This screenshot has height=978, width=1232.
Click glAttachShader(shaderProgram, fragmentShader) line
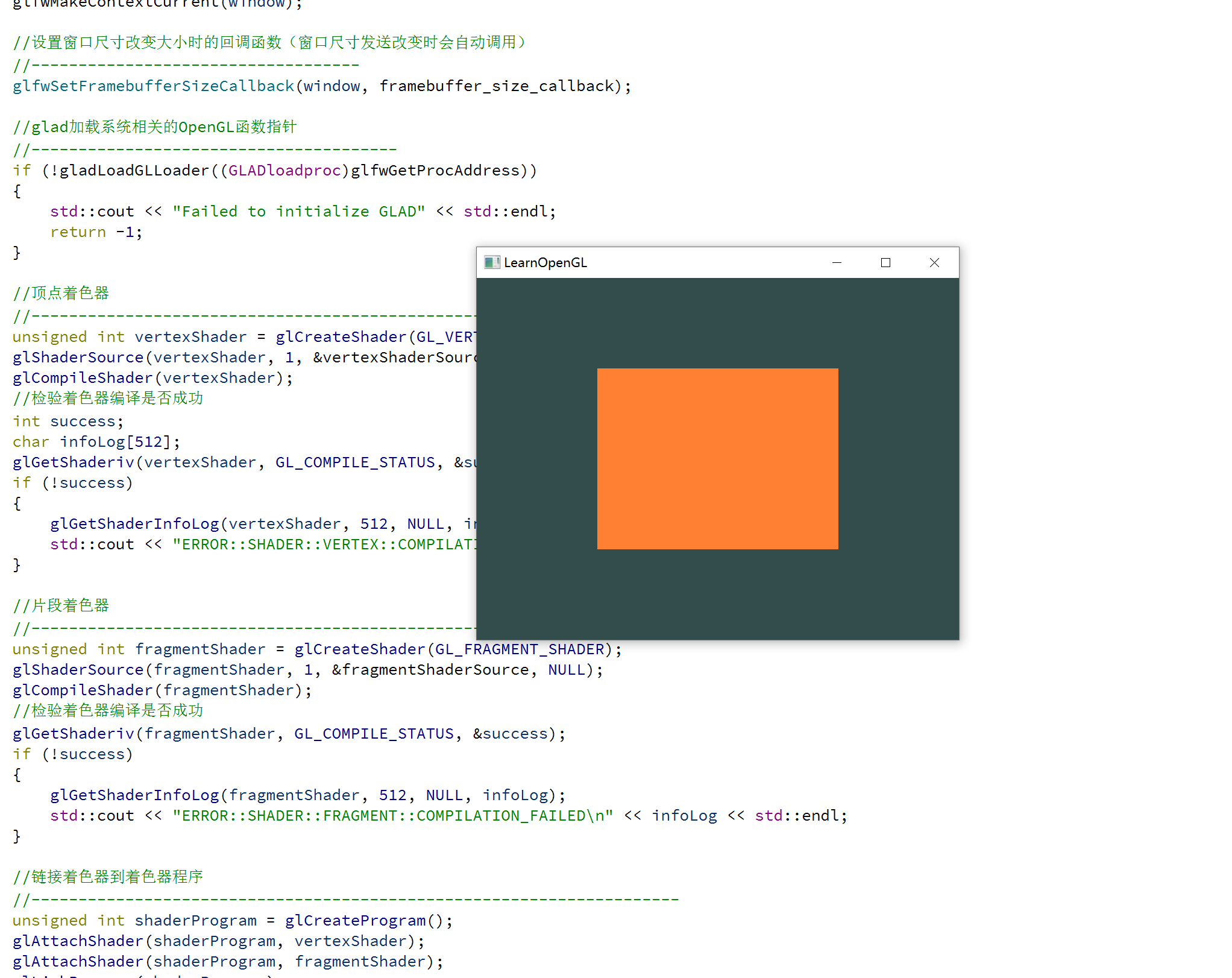(228, 962)
